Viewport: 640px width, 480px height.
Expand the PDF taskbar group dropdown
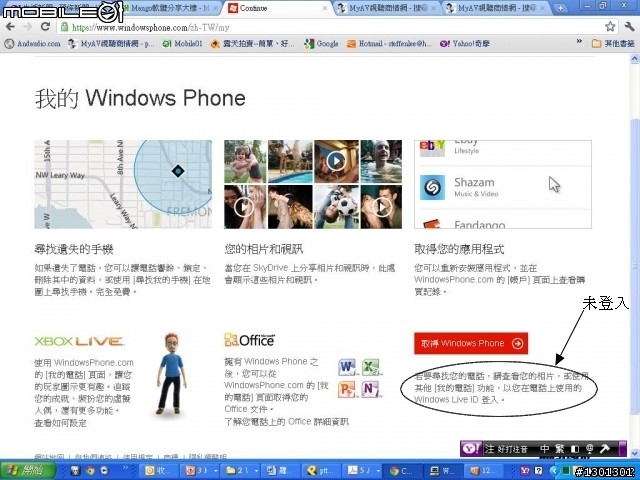[379, 471]
